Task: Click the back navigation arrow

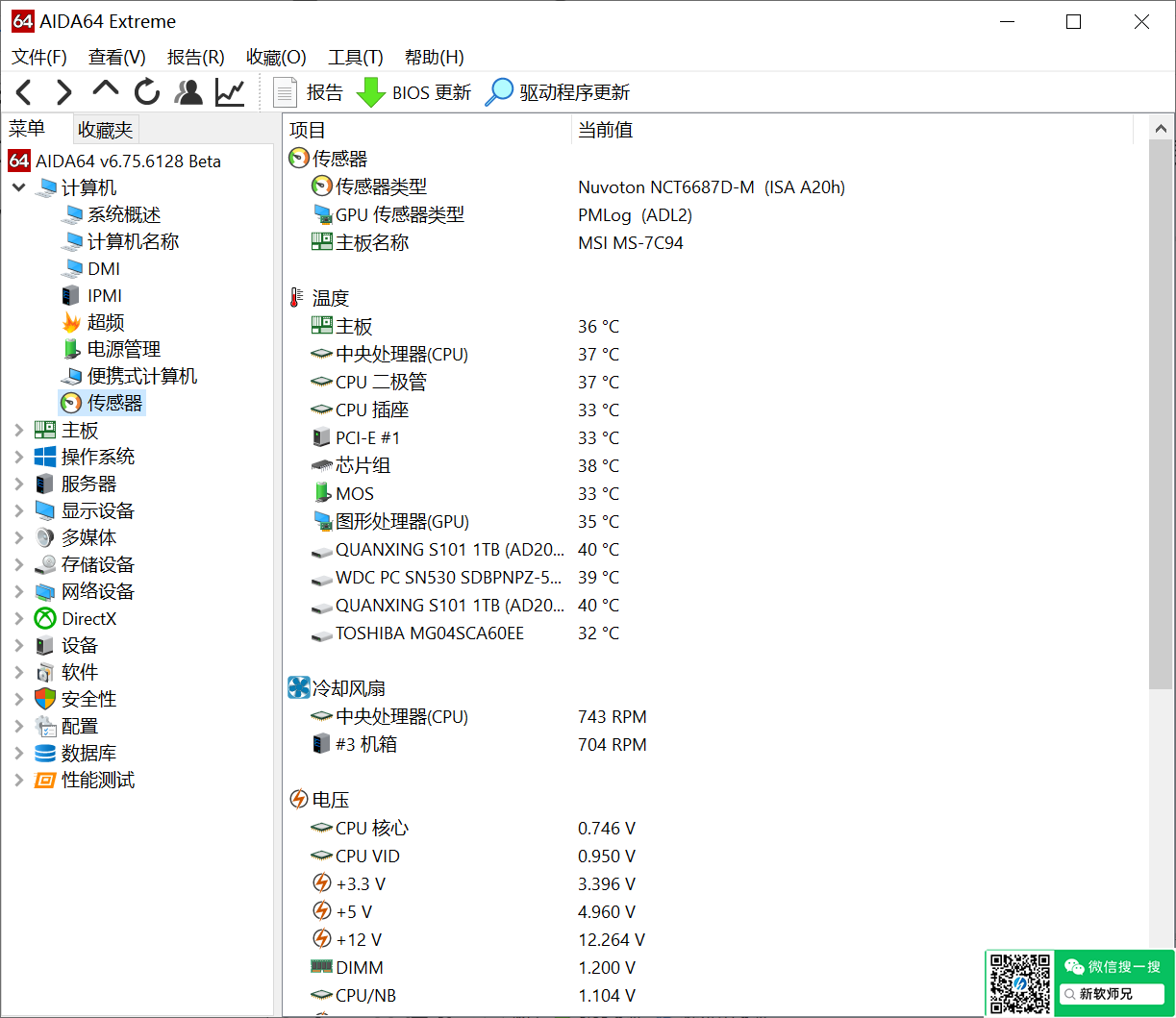Action: pyautogui.click(x=24, y=92)
